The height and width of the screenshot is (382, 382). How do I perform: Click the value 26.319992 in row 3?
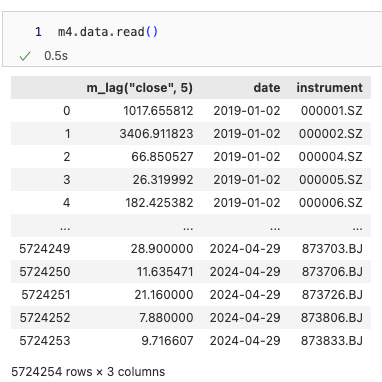click(x=163, y=180)
